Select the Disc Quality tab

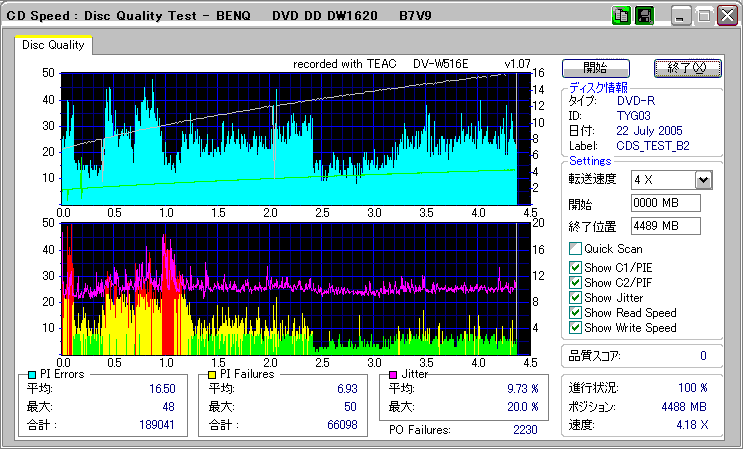click(x=53, y=45)
